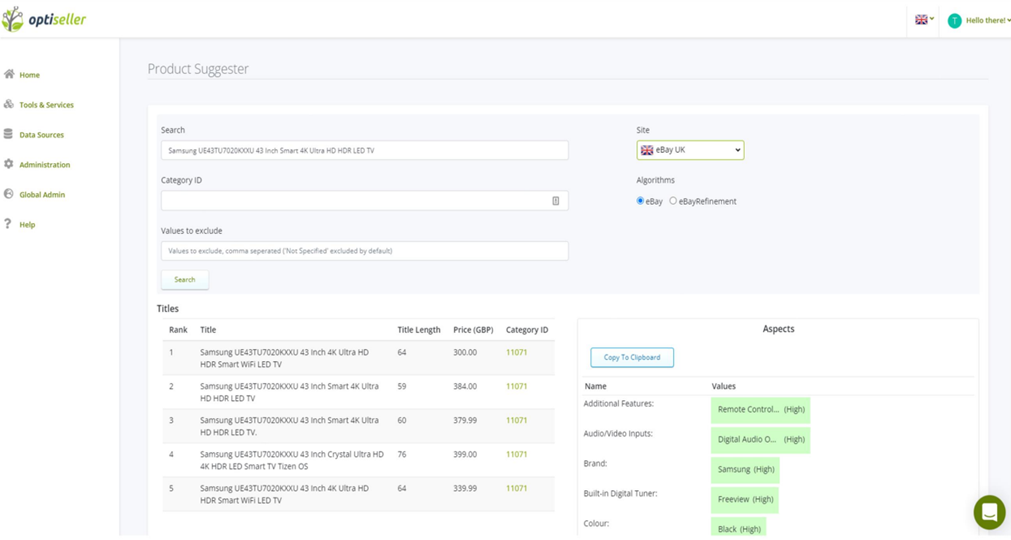Click the 379.99 price cell

(465, 420)
